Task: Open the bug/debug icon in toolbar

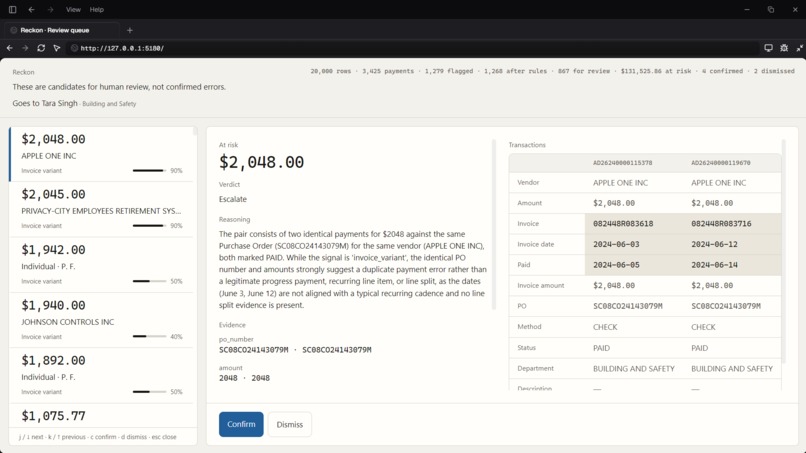Action: click(x=784, y=48)
